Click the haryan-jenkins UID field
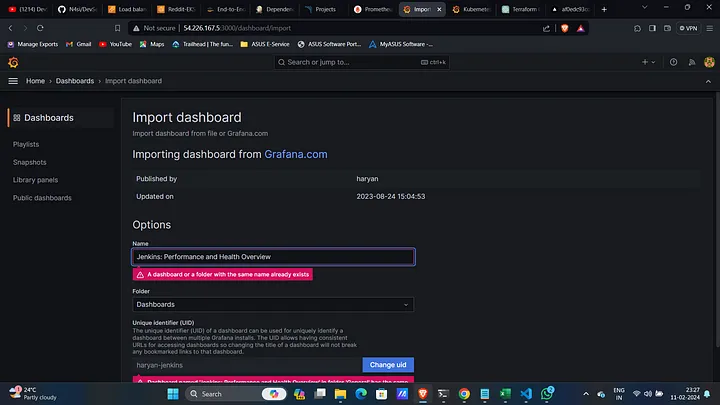720x405 pixels. pyautogui.click(x=247, y=365)
